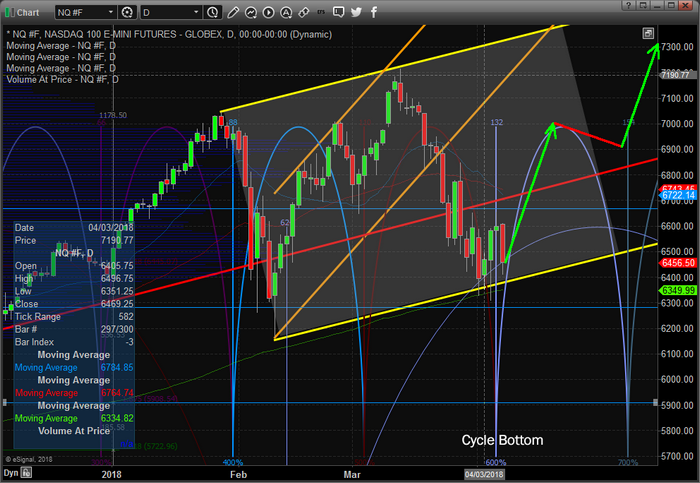This screenshot has width=700, height=483.
Task: Click the eSignal, 2018 copyright text
Action: (29, 459)
